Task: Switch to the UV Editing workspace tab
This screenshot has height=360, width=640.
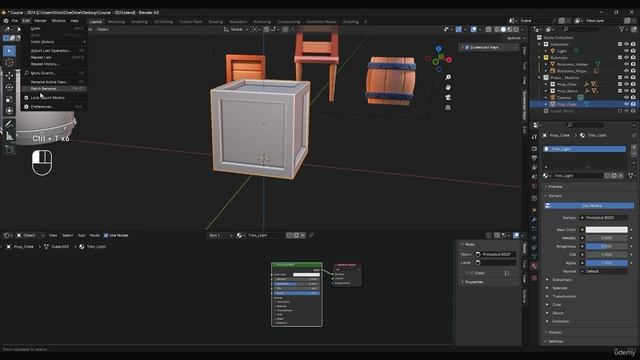Action: tap(163, 22)
